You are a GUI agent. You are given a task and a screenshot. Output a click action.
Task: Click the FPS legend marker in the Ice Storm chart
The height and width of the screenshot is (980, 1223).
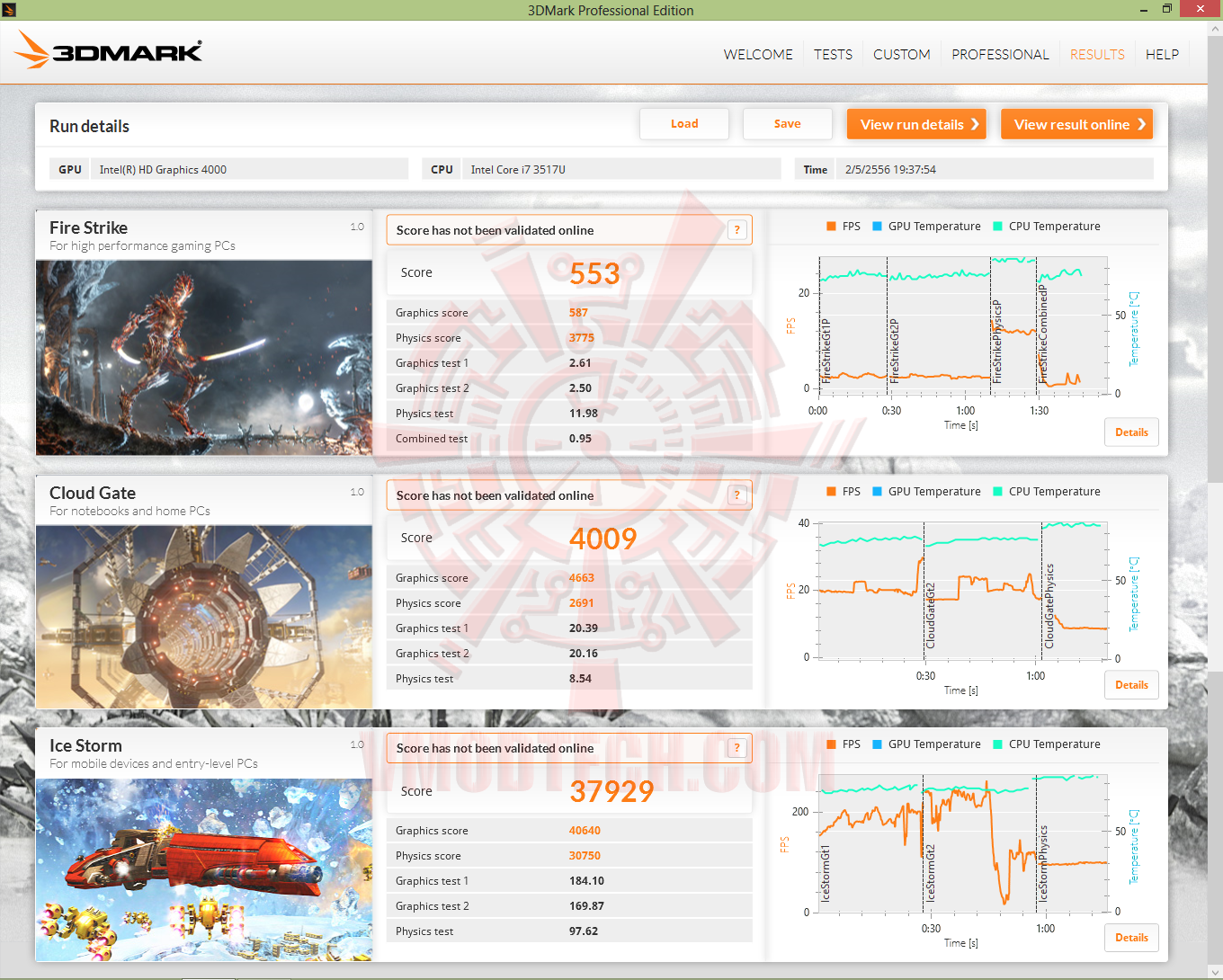pyautogui.click(x=832, y=744)
